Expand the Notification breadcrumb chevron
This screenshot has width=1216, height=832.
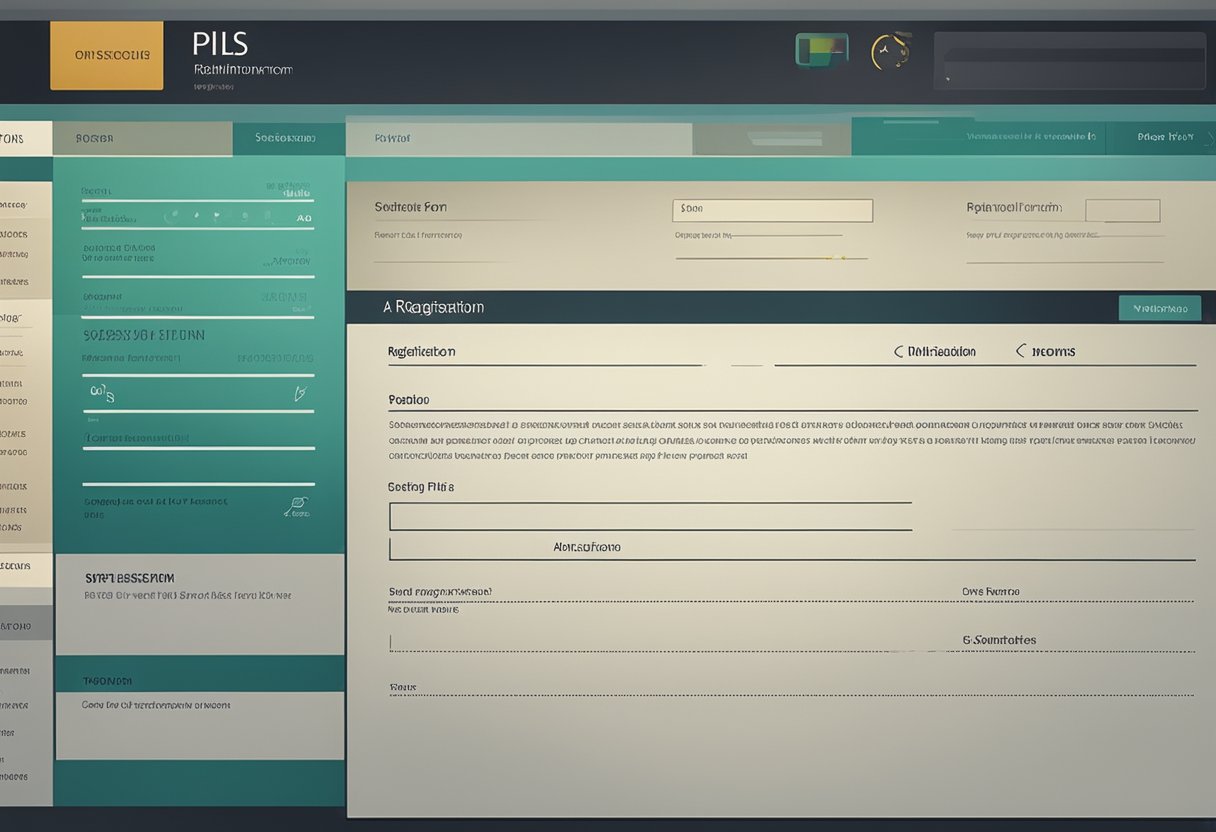click(x=898, y=351)
